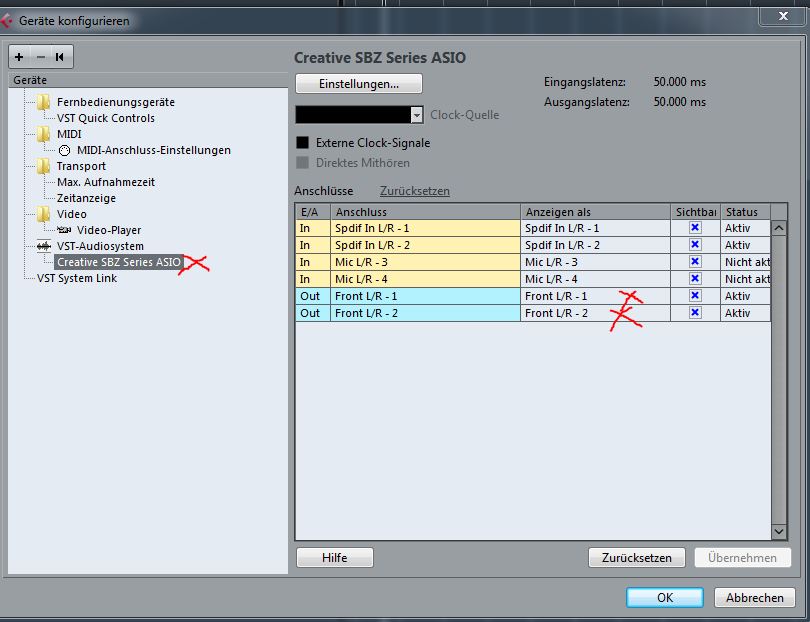
Task: Confirm with the OK button
Action: (665, 597)
